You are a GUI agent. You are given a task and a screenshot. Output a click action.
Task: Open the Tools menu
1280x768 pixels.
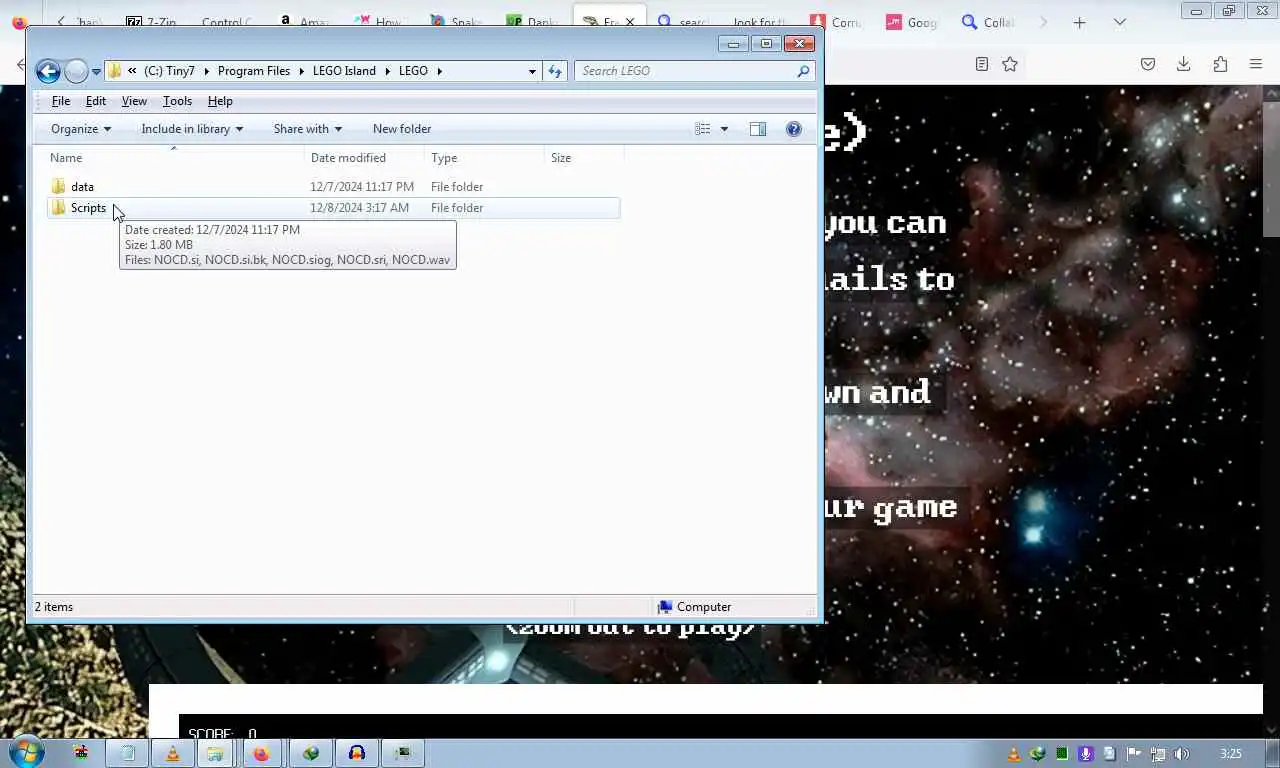[x=177, y=101]
